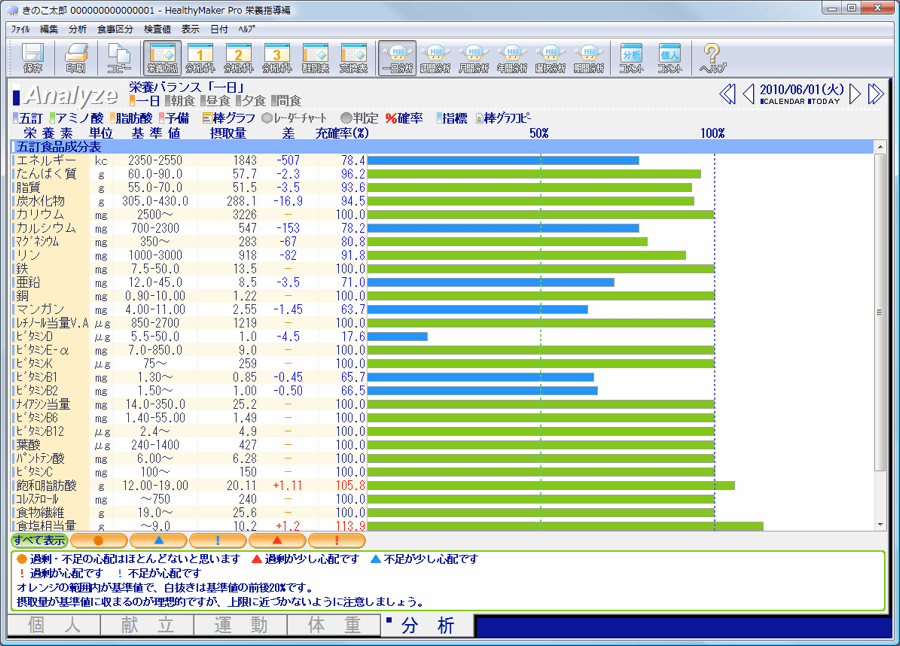The height and width of the screenshot is (646, 900).
Task: Select the 月間分析 monthly analysis icon
Action: [x=474, y=58]
